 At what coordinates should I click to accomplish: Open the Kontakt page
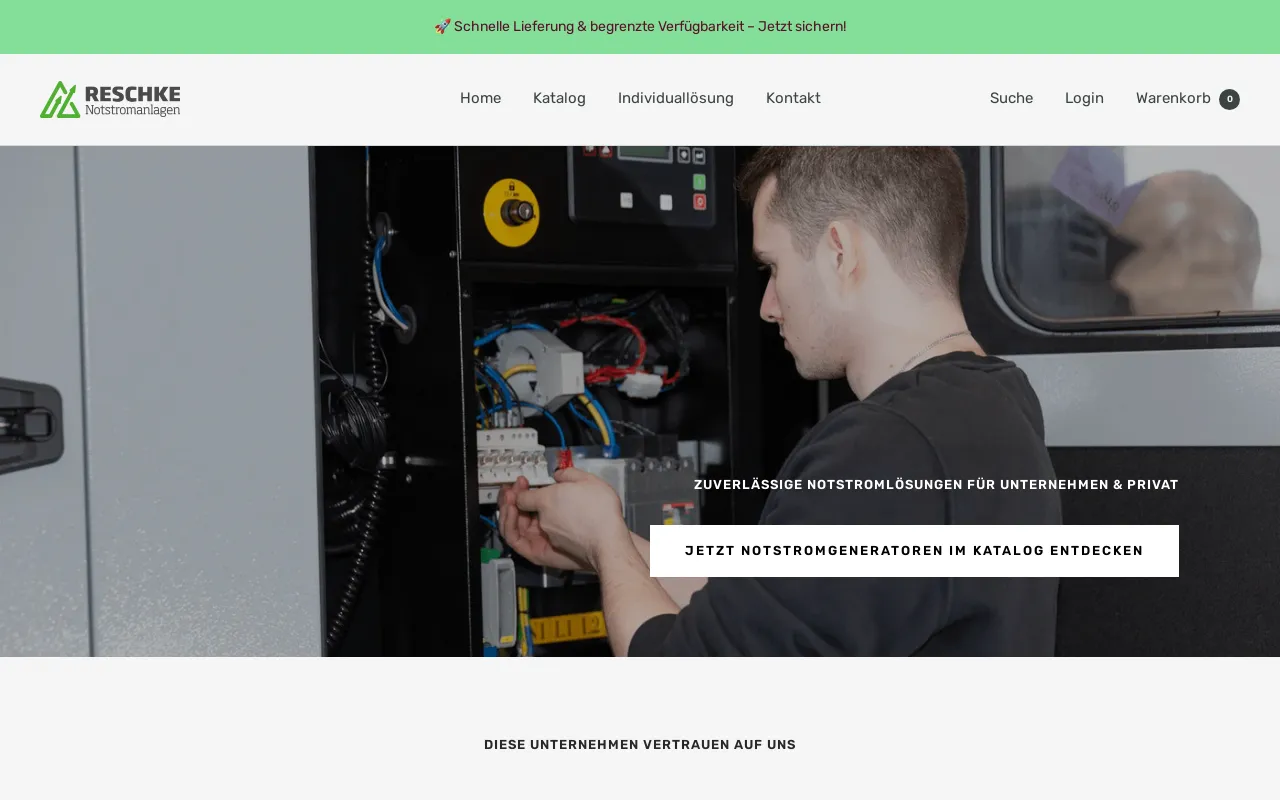point(793,98)
